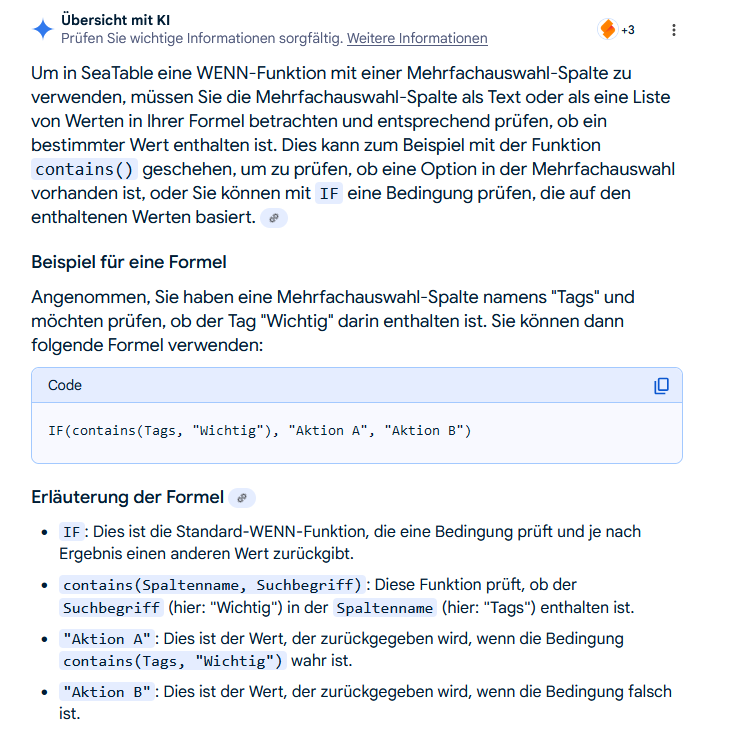Click the link chip after the first paragraph

pyautogui.click(x=273, y=218)
